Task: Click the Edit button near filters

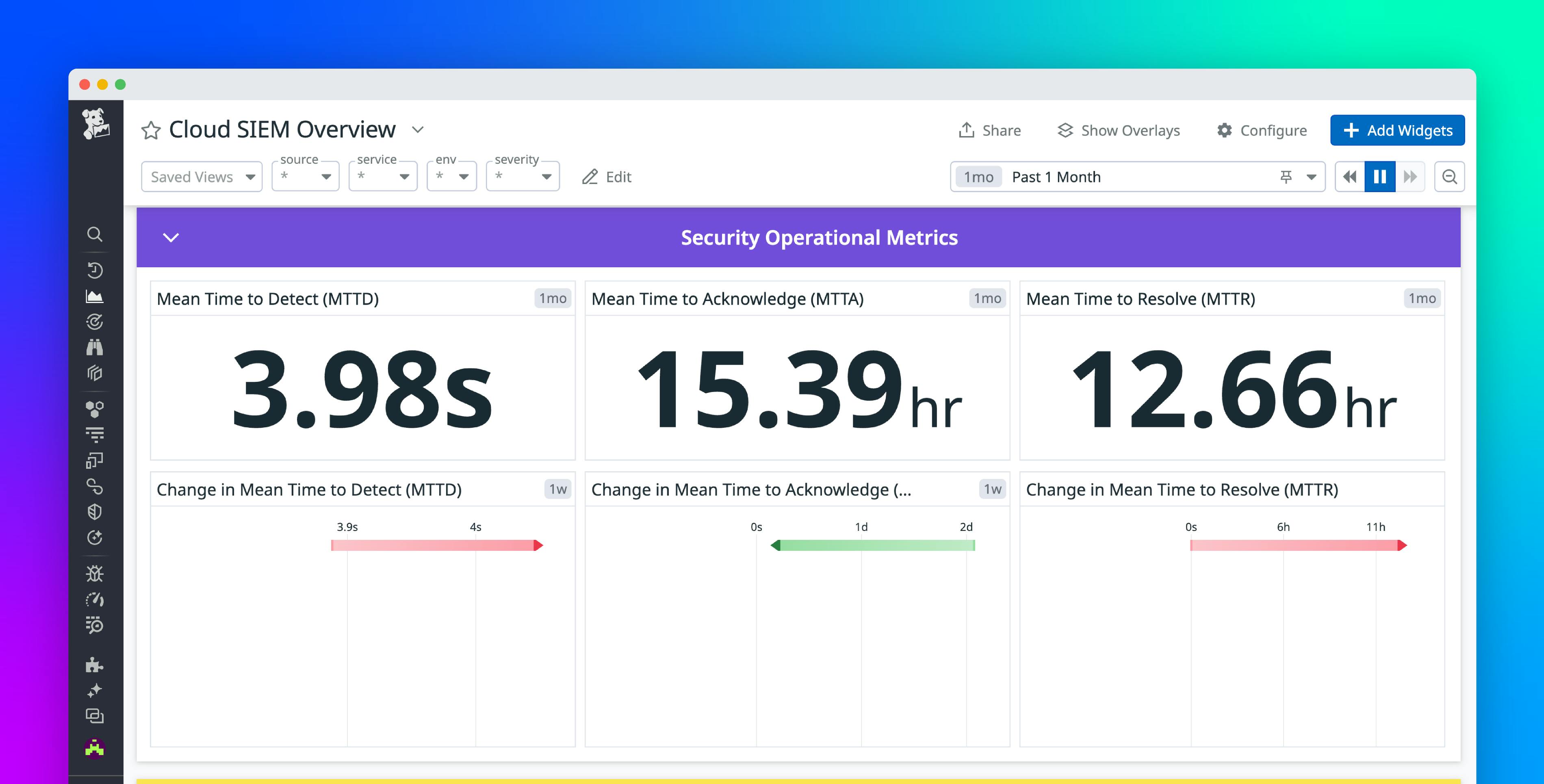Action: tap(607, 177)
